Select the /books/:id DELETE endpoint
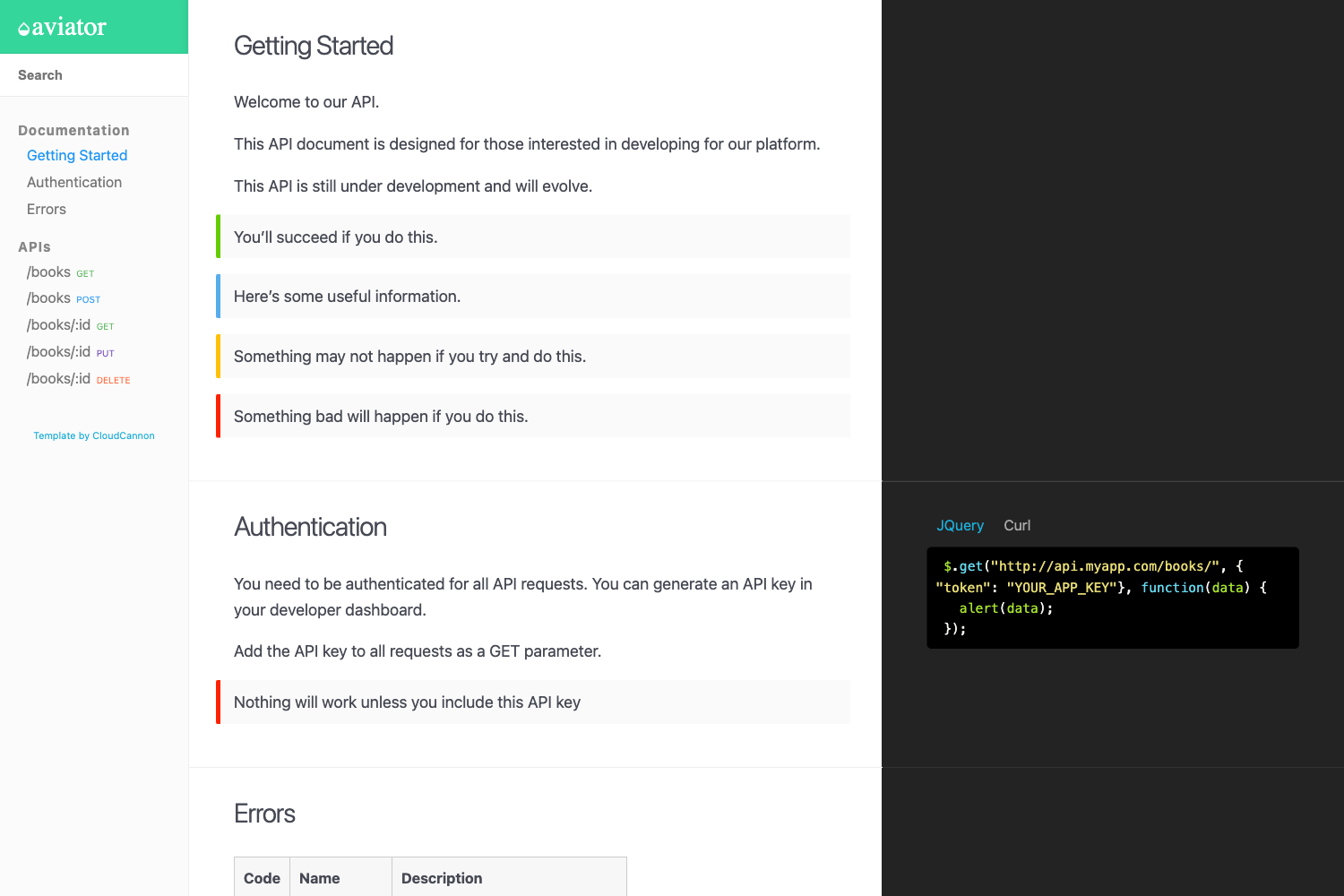This screenshot has height=896, width=1344. click(x=78, y=378)
